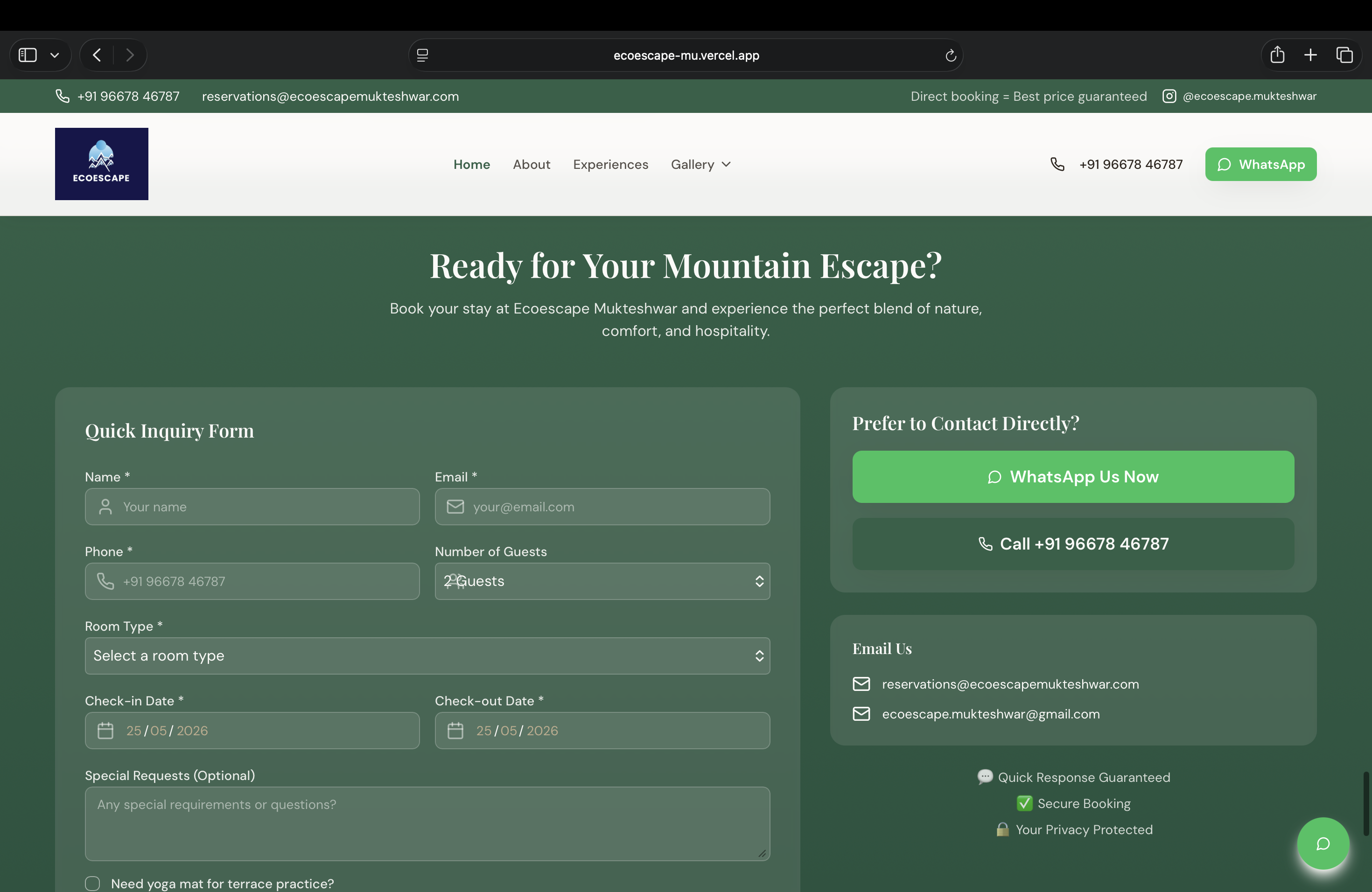Open the About nav item
1372x892 pixels.
pos(532,164)
